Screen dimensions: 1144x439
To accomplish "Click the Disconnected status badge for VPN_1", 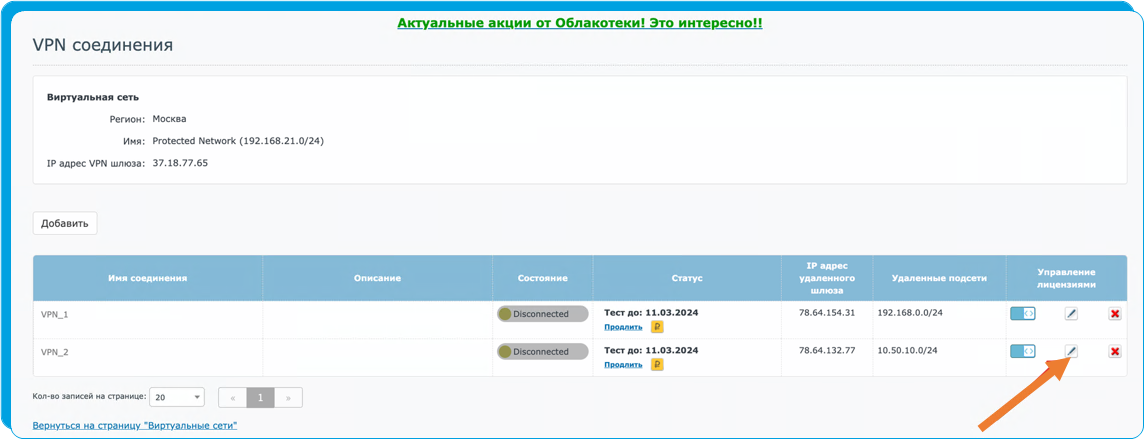I will click(x=542, y=314).
